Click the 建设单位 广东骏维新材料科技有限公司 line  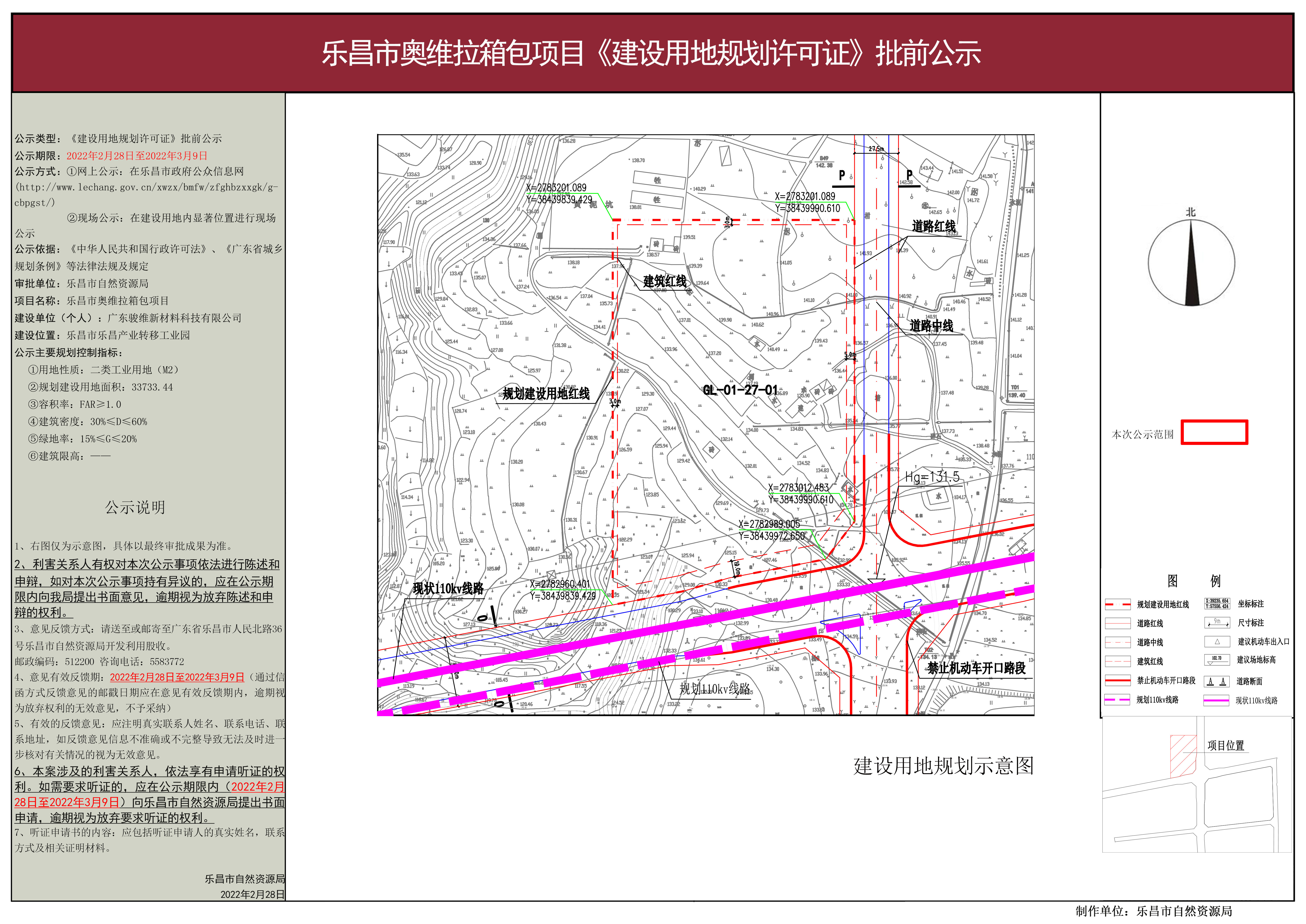click(128, 318)
